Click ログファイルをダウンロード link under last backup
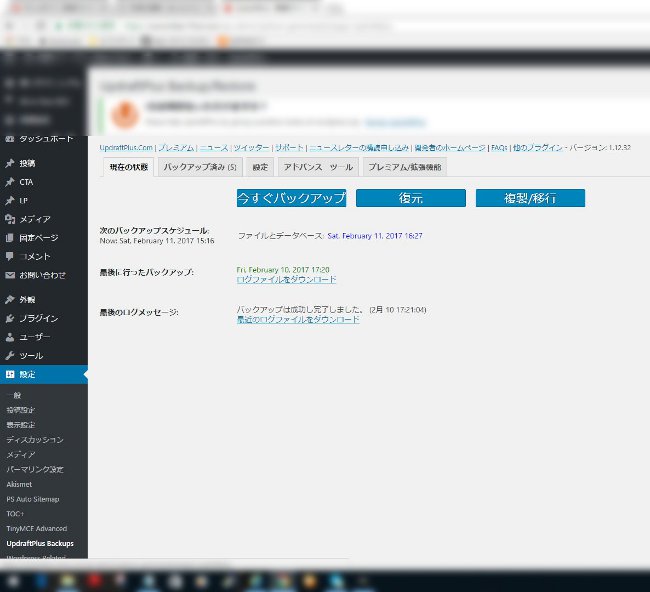The width and height of the screenshot is (650, 592). point(286,279)
